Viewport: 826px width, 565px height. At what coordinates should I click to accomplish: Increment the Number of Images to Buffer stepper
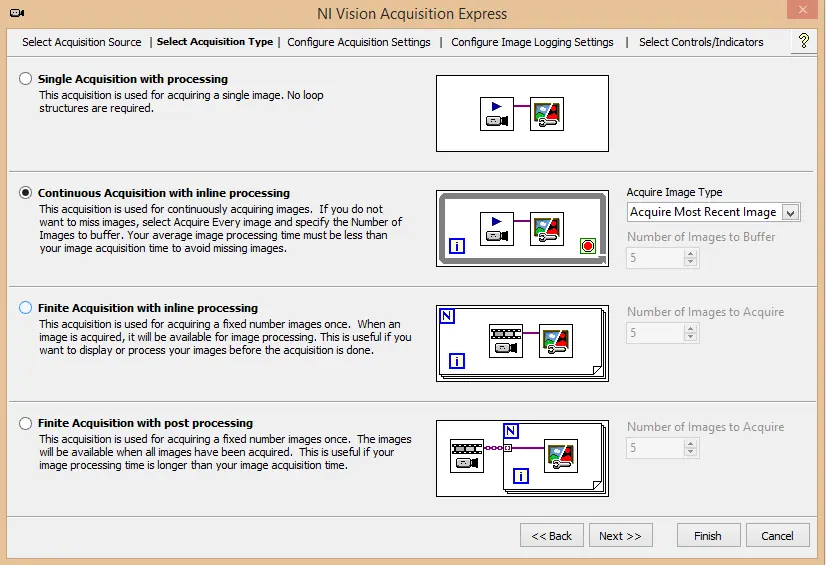tap(691, 254)
